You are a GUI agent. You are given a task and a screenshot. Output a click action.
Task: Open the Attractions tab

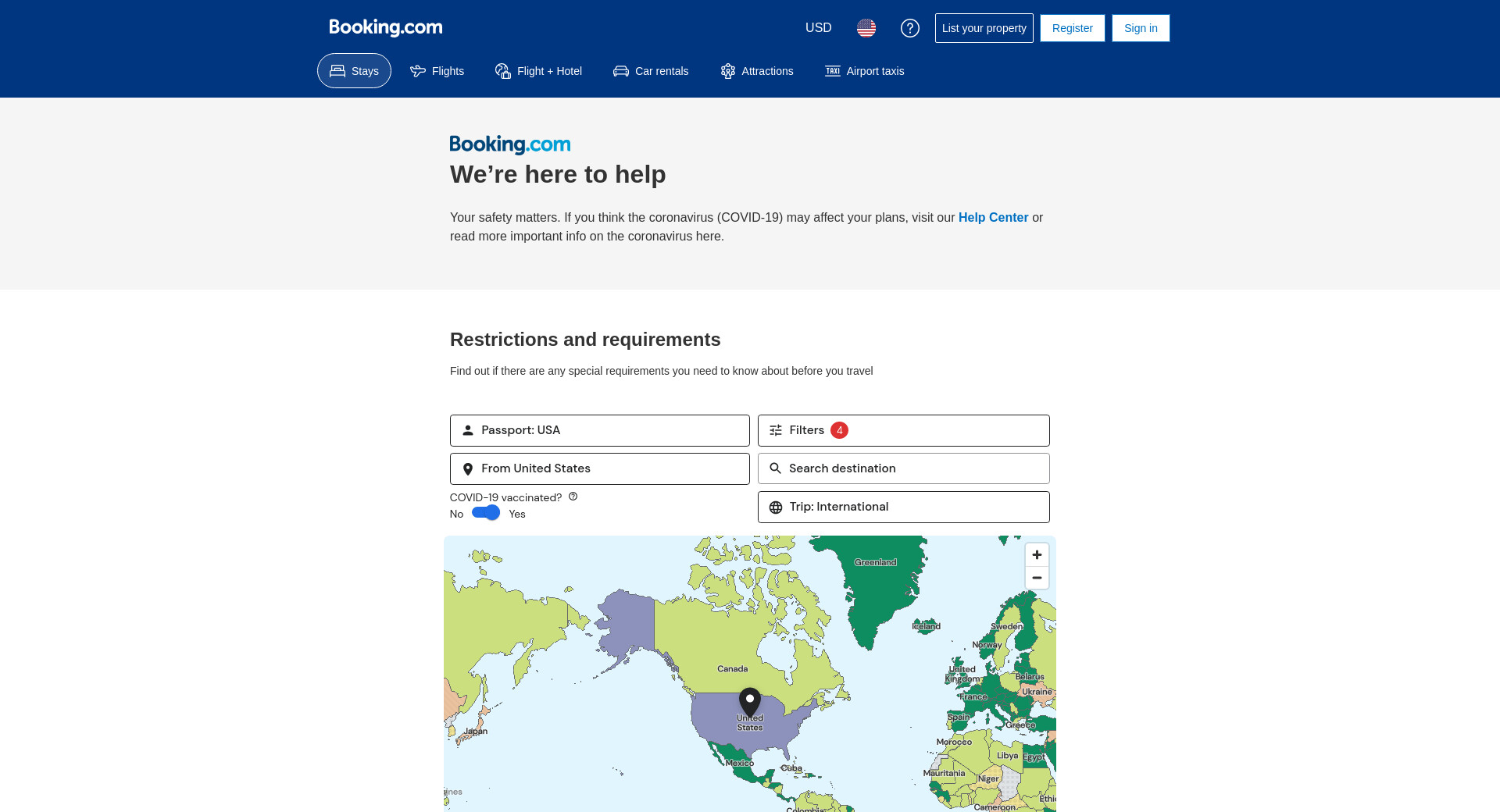pos(756,71)
